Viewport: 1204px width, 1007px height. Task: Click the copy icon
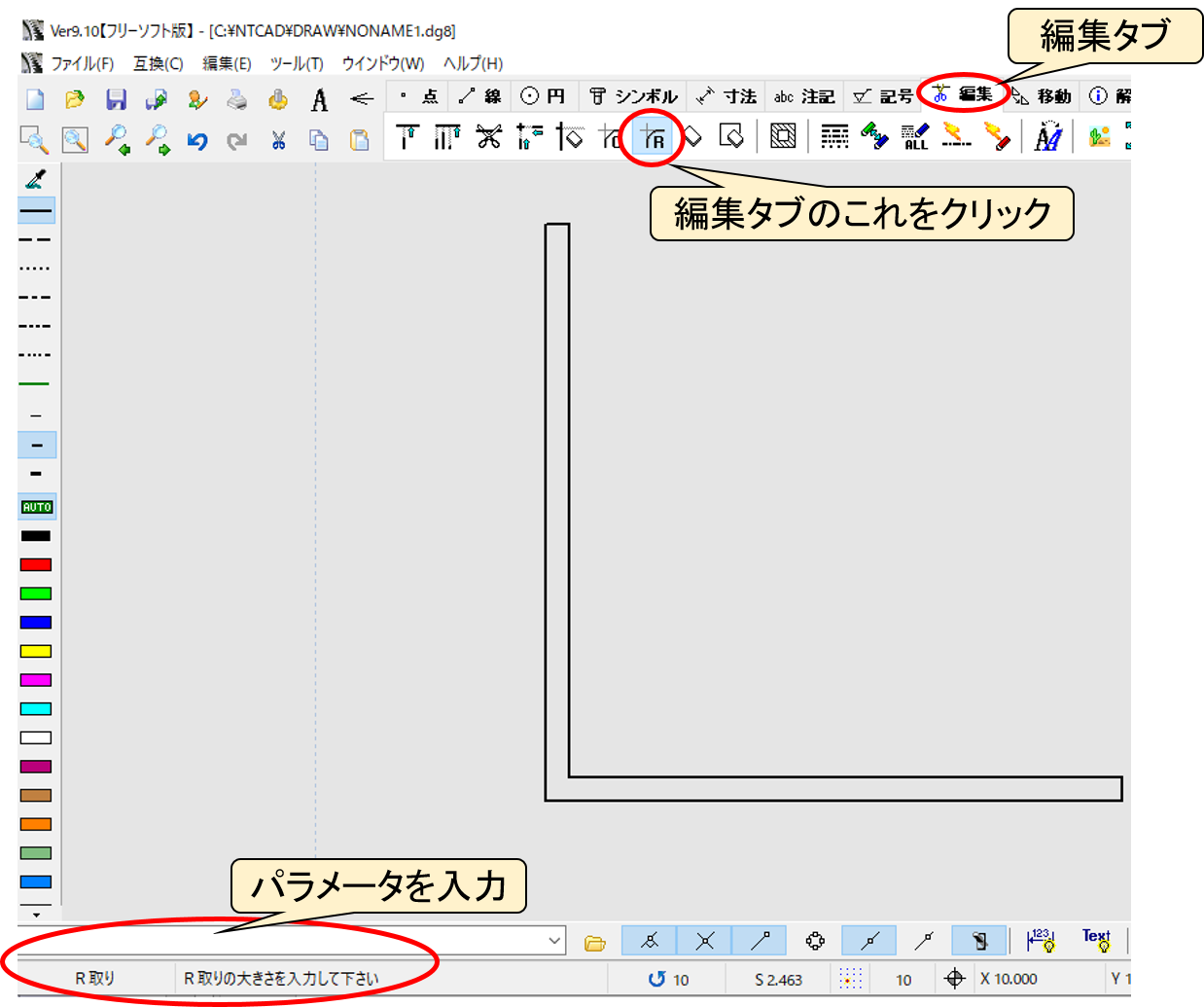(319, 141)
